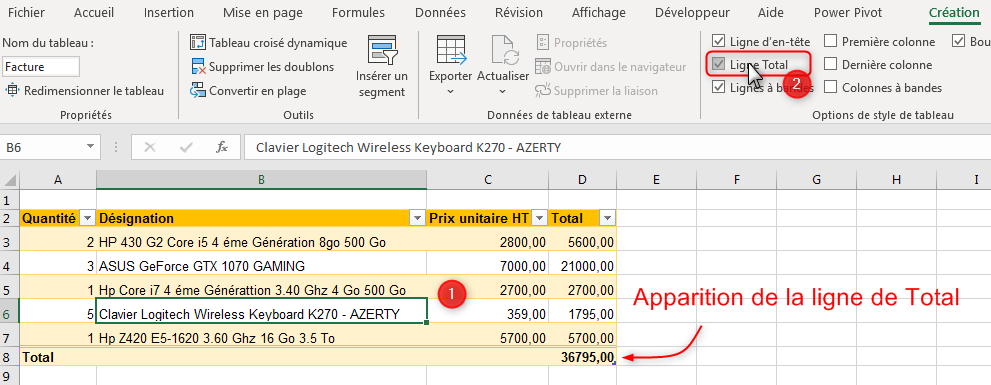Click the table name field Facture
Viewport: 991px width, 385px height.
pos(41,66)
